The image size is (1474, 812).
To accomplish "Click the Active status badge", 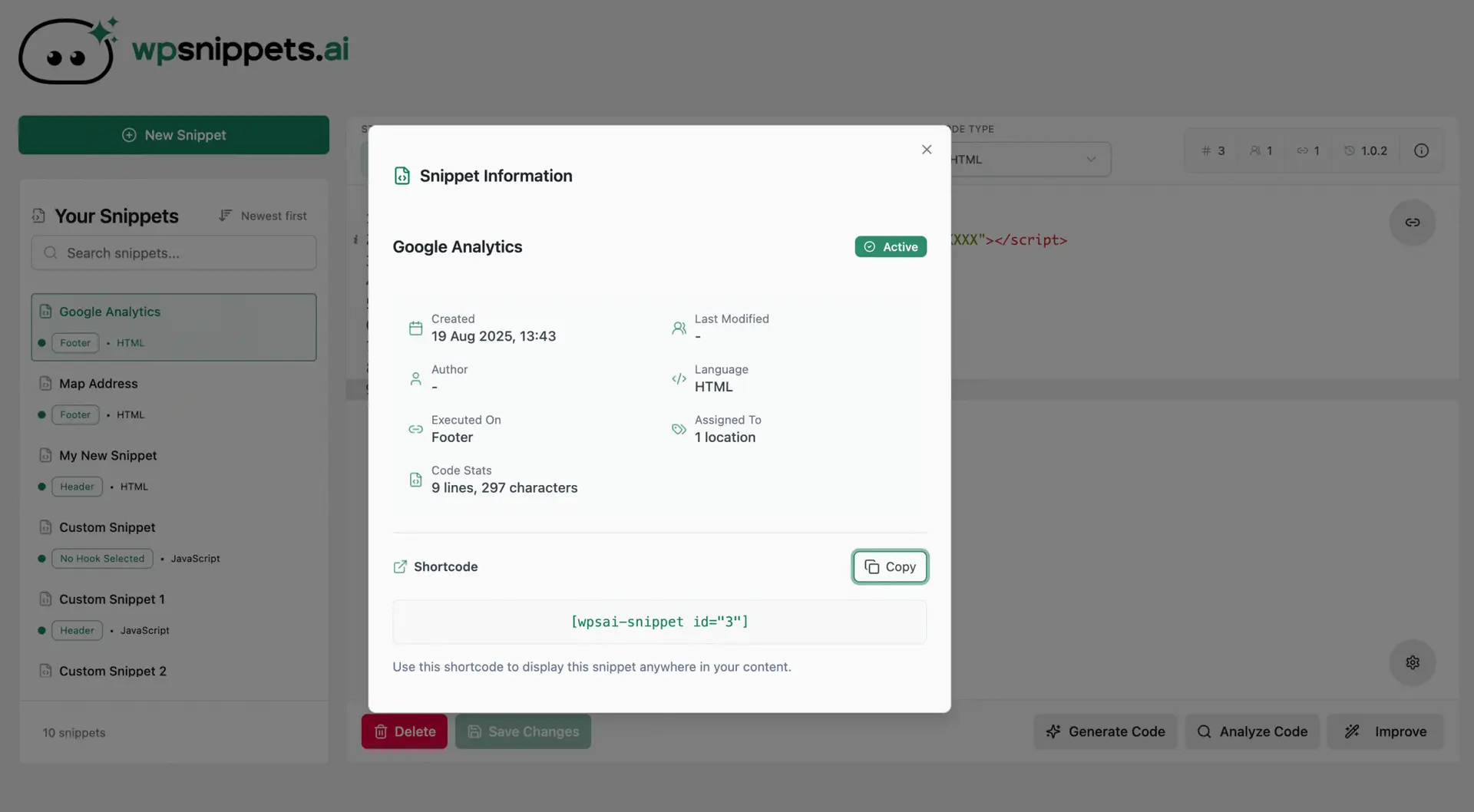I will point(891,246).
